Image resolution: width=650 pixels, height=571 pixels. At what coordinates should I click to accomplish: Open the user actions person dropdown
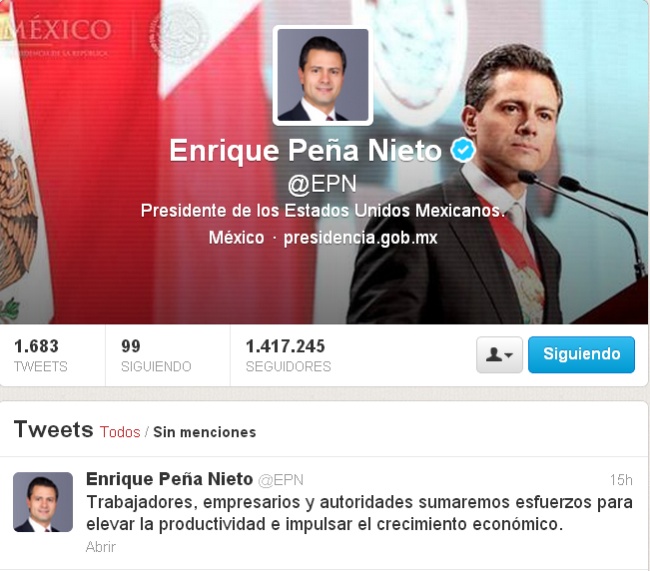click(499, 355)
